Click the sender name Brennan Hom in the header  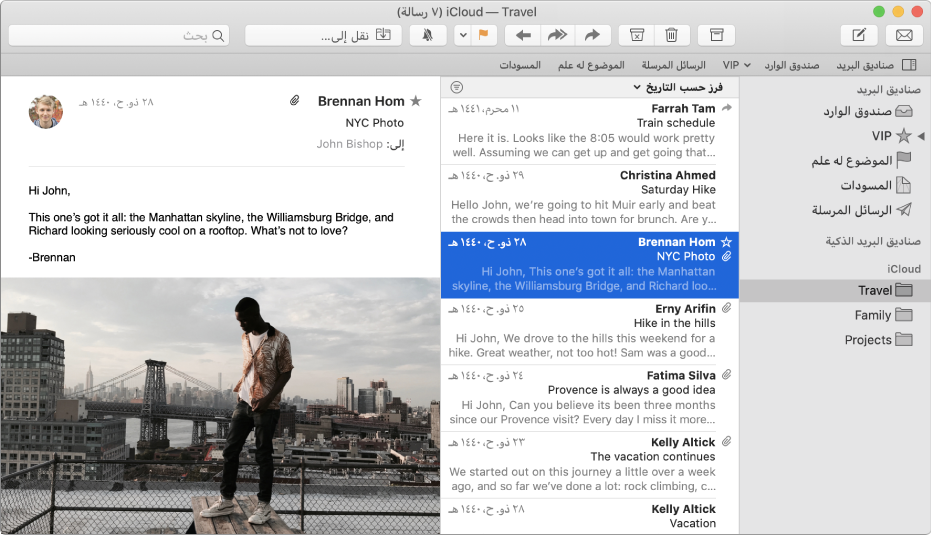(x=361, y=102)
